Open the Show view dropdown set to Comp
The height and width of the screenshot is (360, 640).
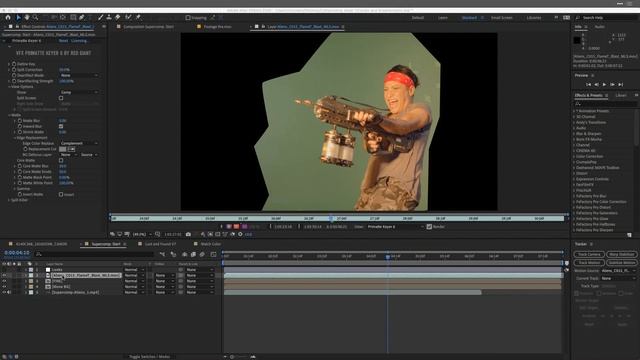pos(79,92)
